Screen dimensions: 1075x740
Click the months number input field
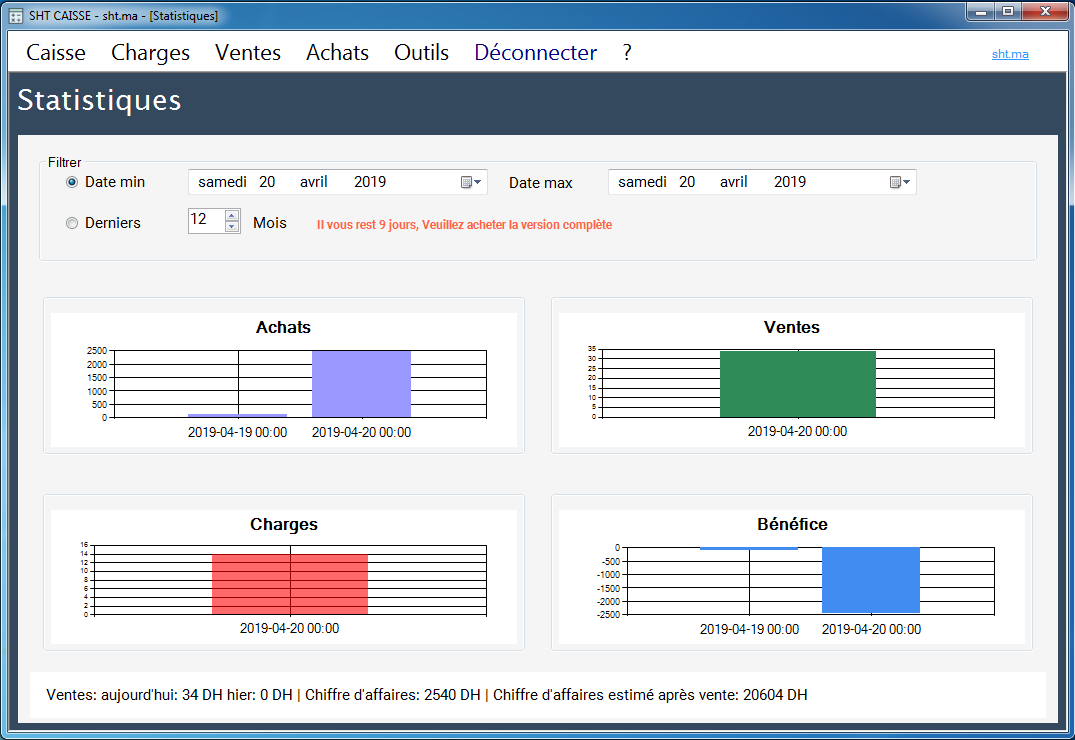205,221
